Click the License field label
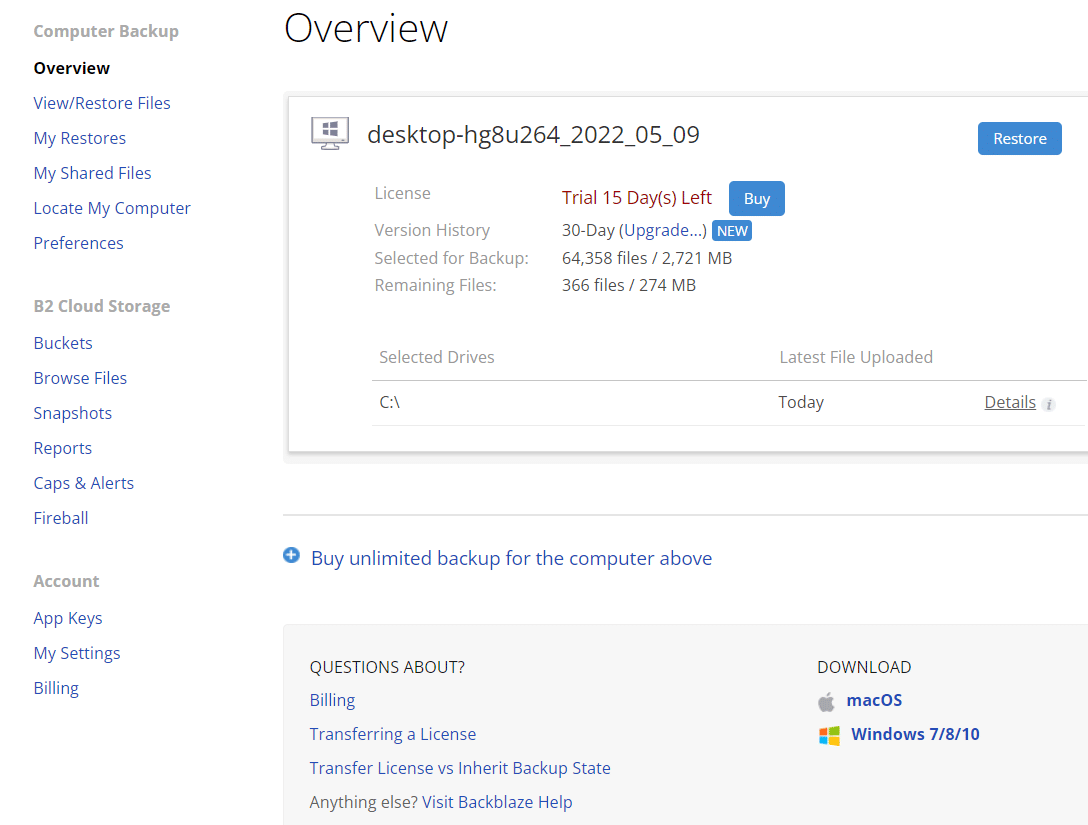1088x825 pixels. 402,193
